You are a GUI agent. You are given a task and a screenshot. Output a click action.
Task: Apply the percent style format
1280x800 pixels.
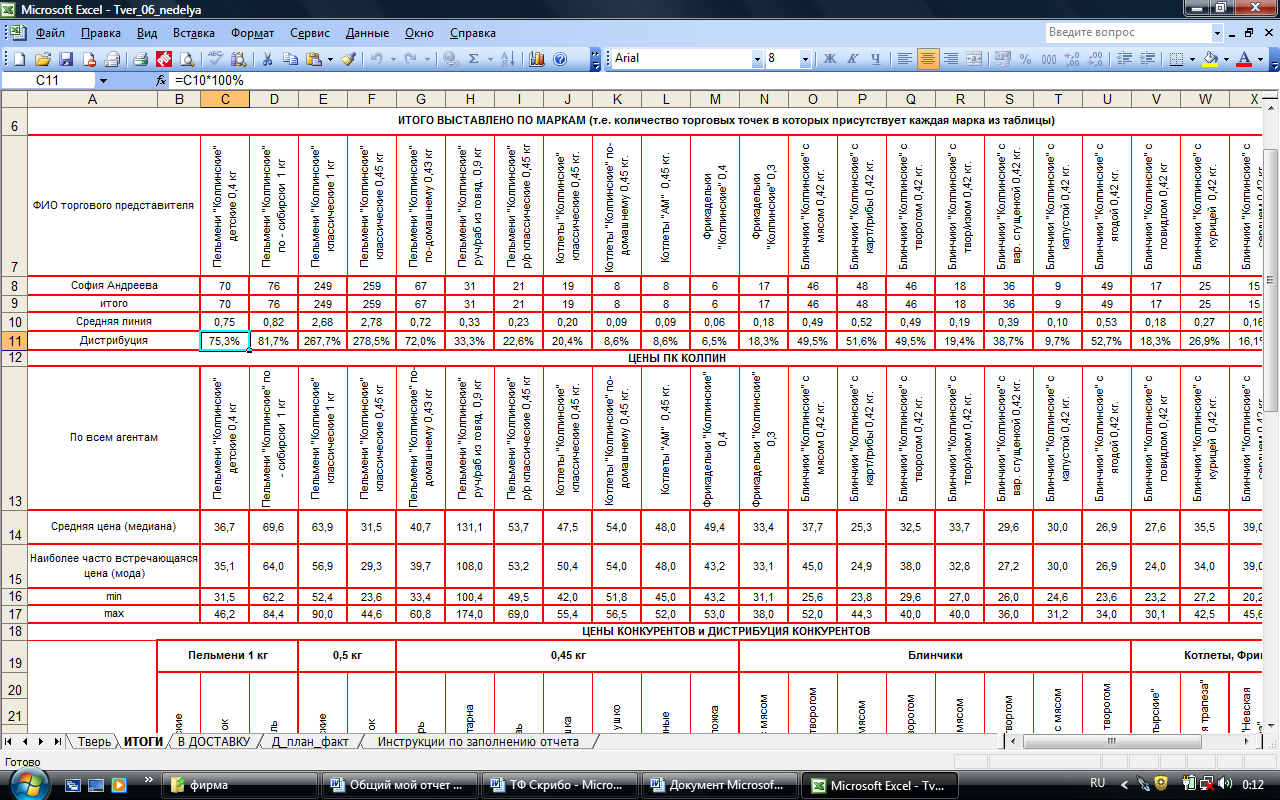click(x=1025, y=59)
